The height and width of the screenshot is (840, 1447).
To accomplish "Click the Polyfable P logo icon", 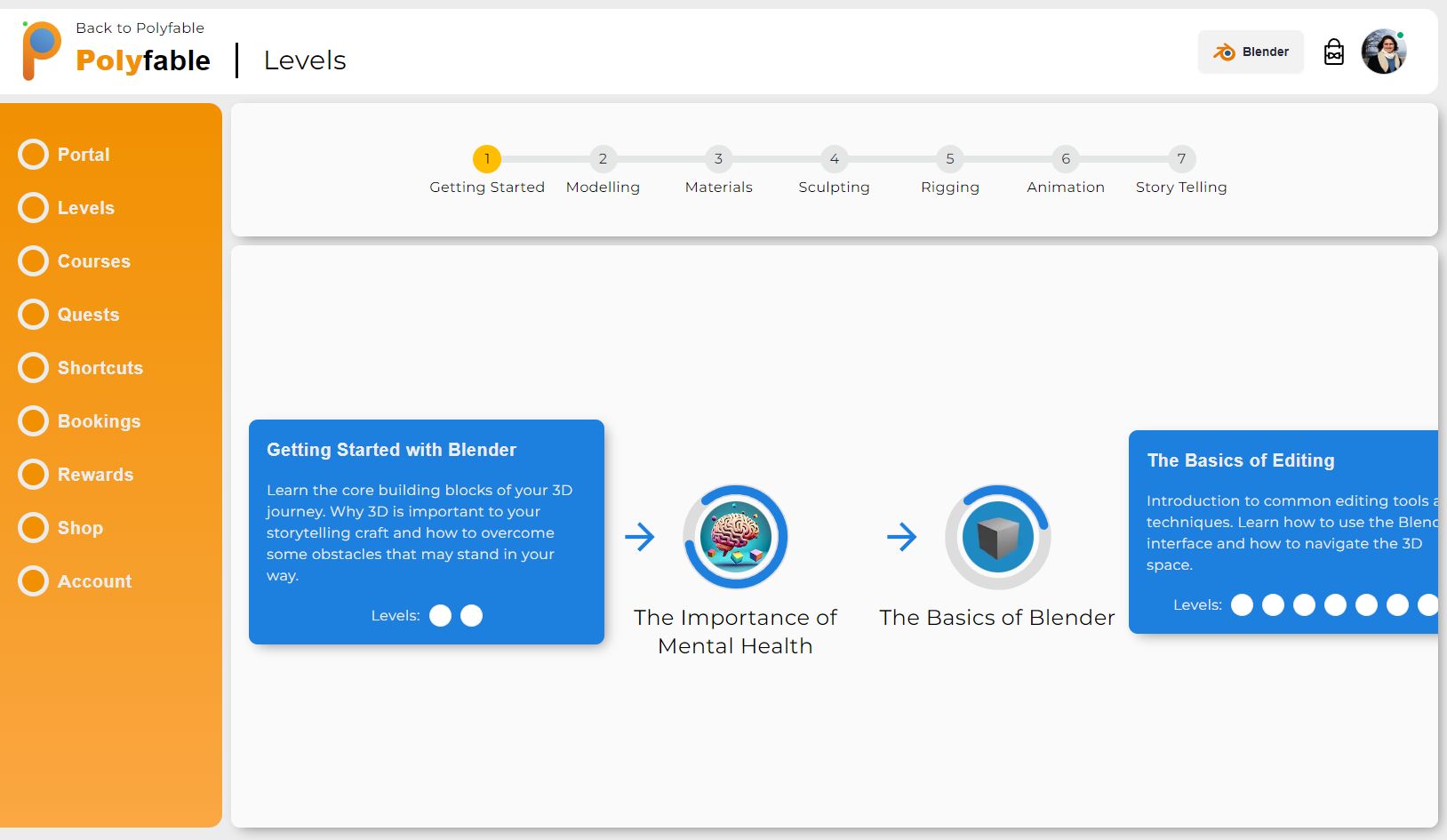I will click(41, 51).
